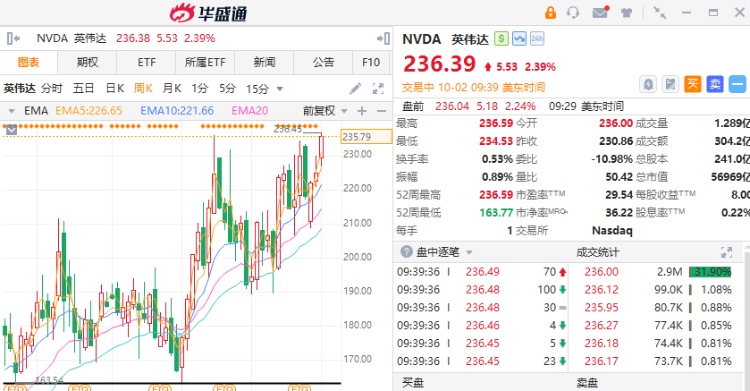Image resolution: width=750 pixels, height=391 pixels.
Task: Click the gray dropdown box at chart top-left
Action: (x=11, y=129)
